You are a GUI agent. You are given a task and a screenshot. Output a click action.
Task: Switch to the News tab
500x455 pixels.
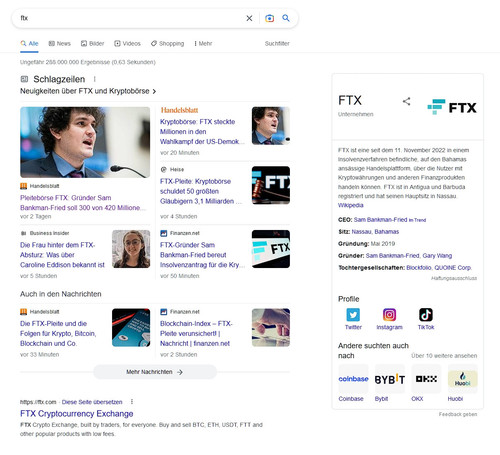point(60,44)
